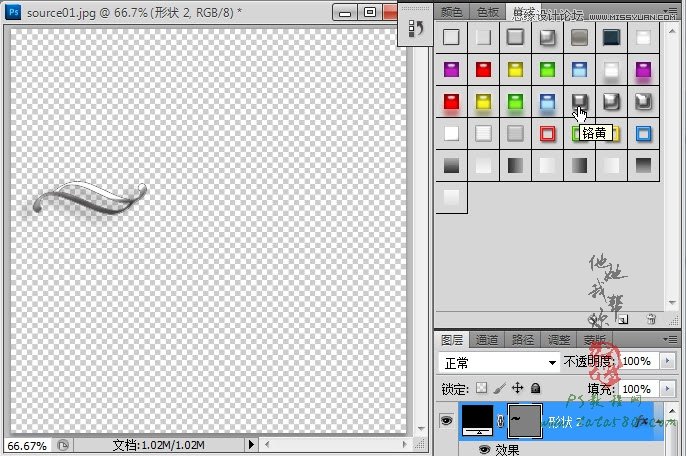Switch to the 色板 tab
This screenshot has width=686, height=456.
[487, 12]
